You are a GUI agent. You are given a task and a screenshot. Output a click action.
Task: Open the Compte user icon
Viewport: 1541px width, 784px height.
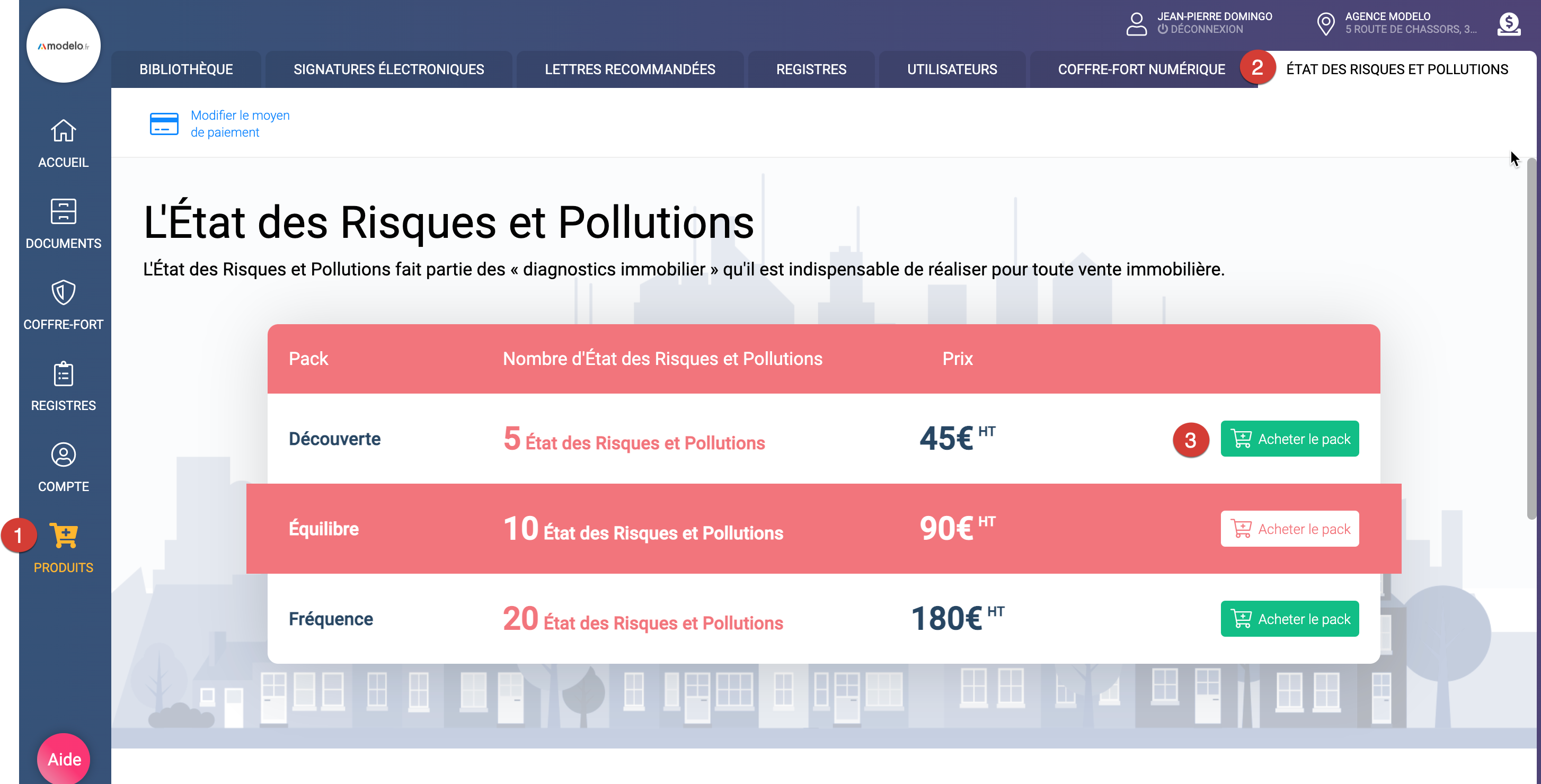pyautogui.click(x=64, y=455)
